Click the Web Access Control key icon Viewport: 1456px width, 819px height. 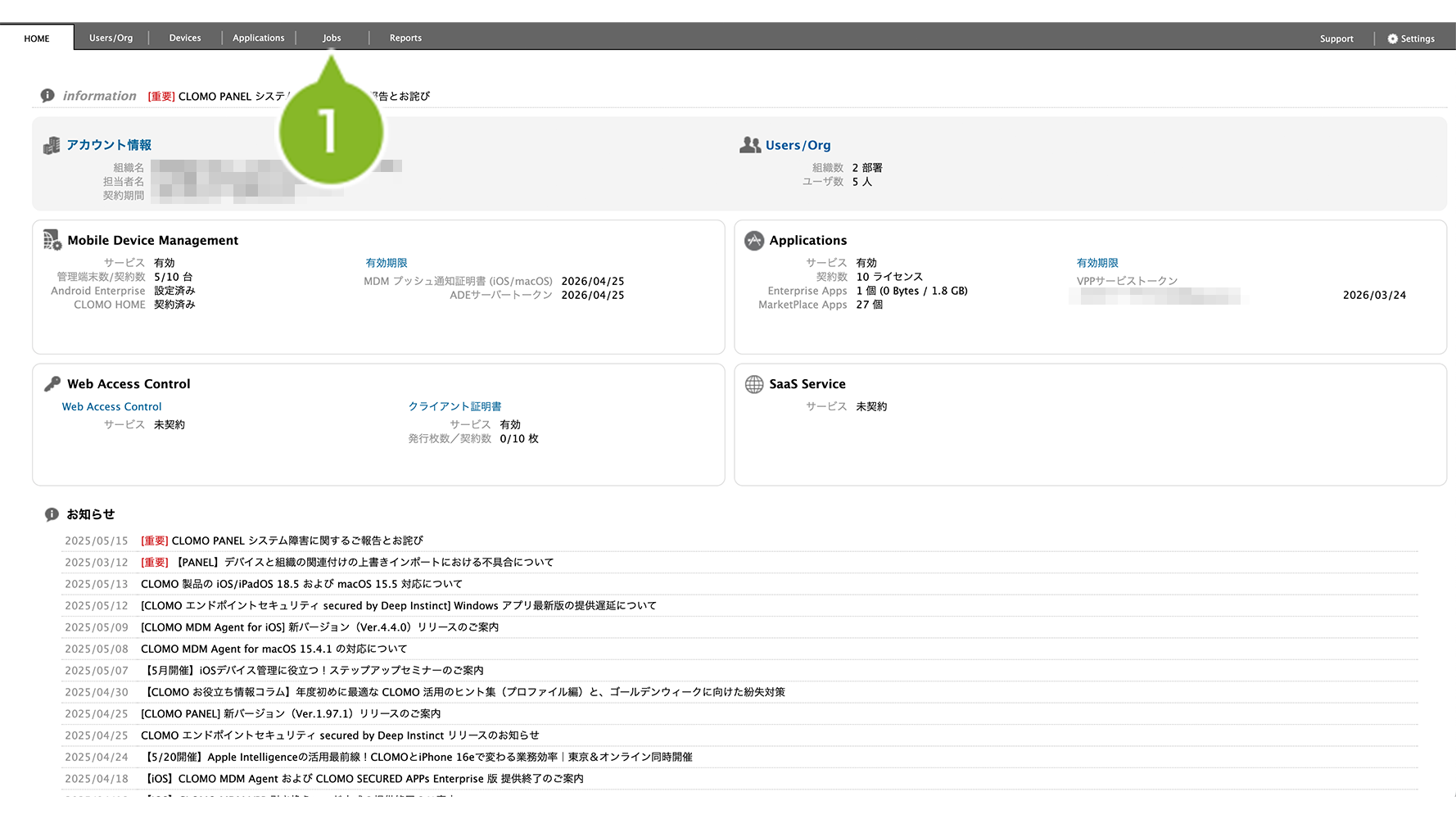tap(52, 383)
